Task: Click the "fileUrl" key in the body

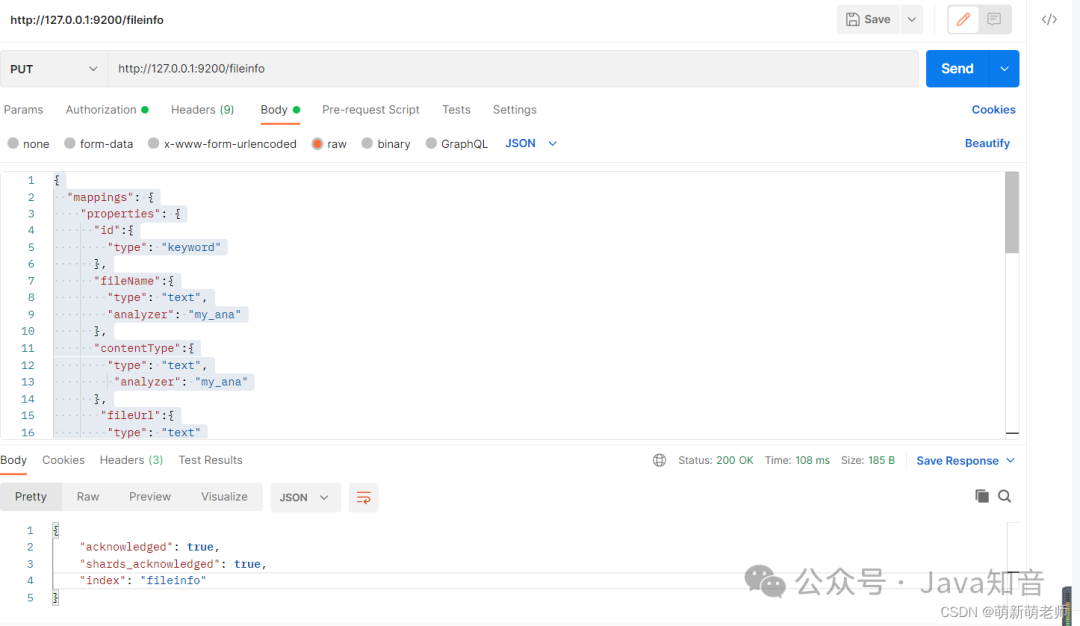Action: [x=130, y=415]
